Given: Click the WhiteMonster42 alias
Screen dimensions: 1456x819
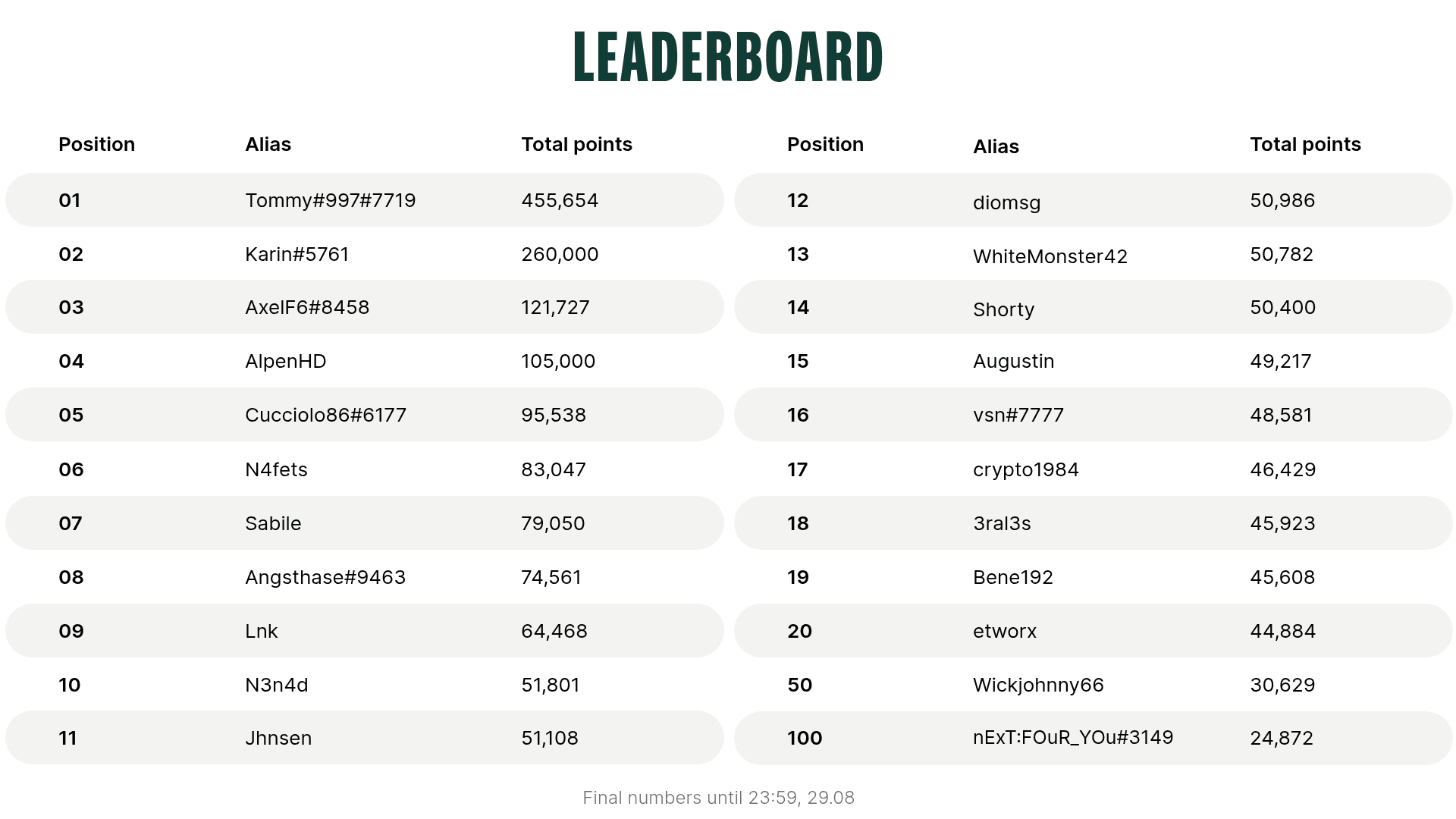Looking at the screenshot, I should click(x=1050, y=256).
